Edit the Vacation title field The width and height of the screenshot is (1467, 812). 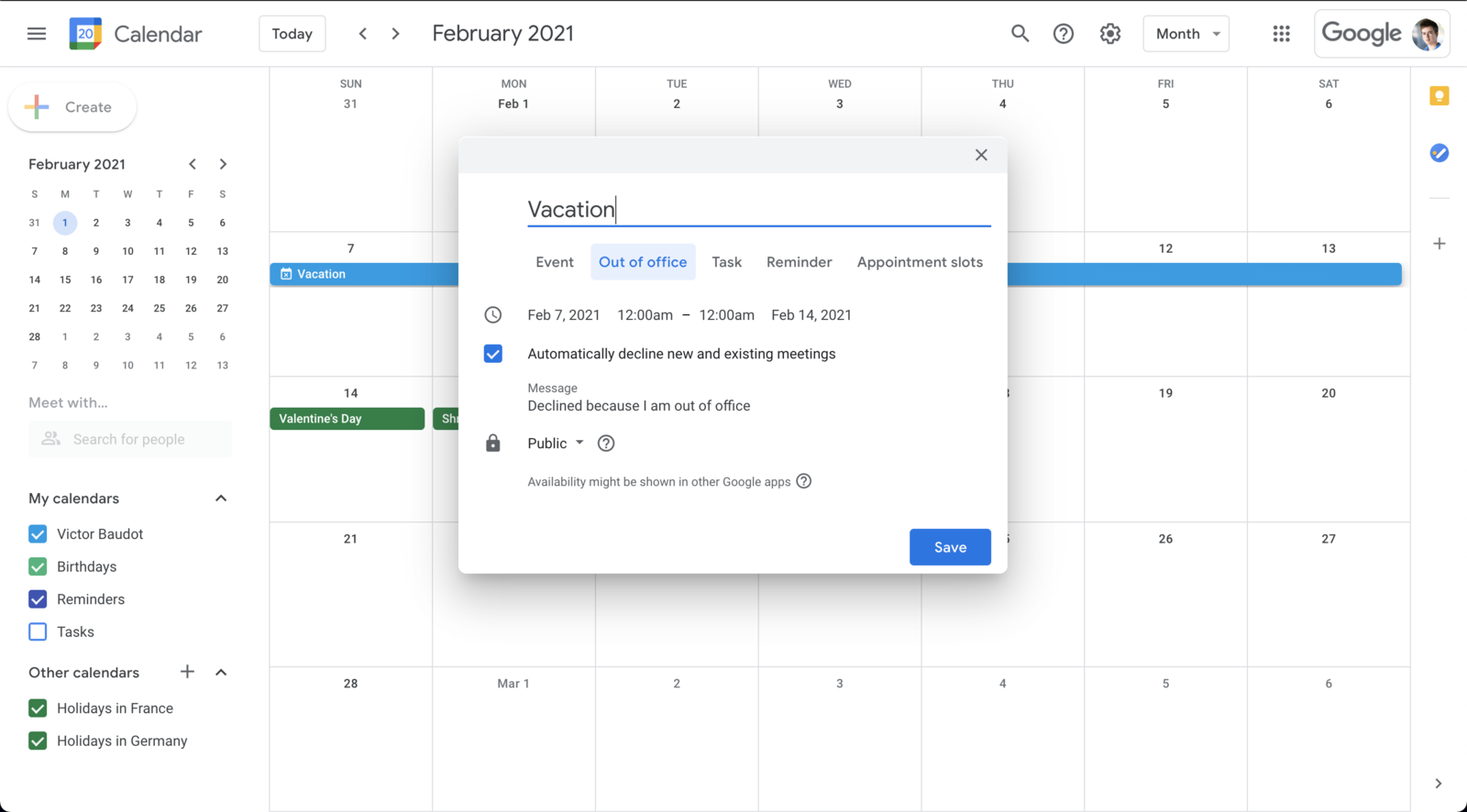[x=759, y=210]
